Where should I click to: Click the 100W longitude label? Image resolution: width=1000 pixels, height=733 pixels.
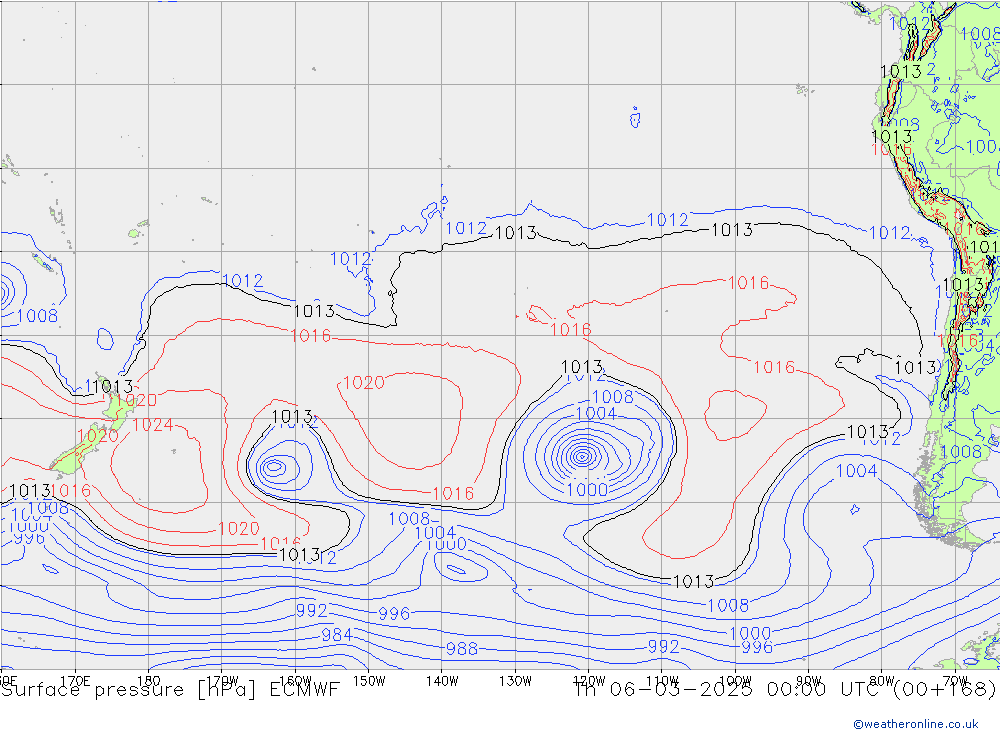coord(735,681)
